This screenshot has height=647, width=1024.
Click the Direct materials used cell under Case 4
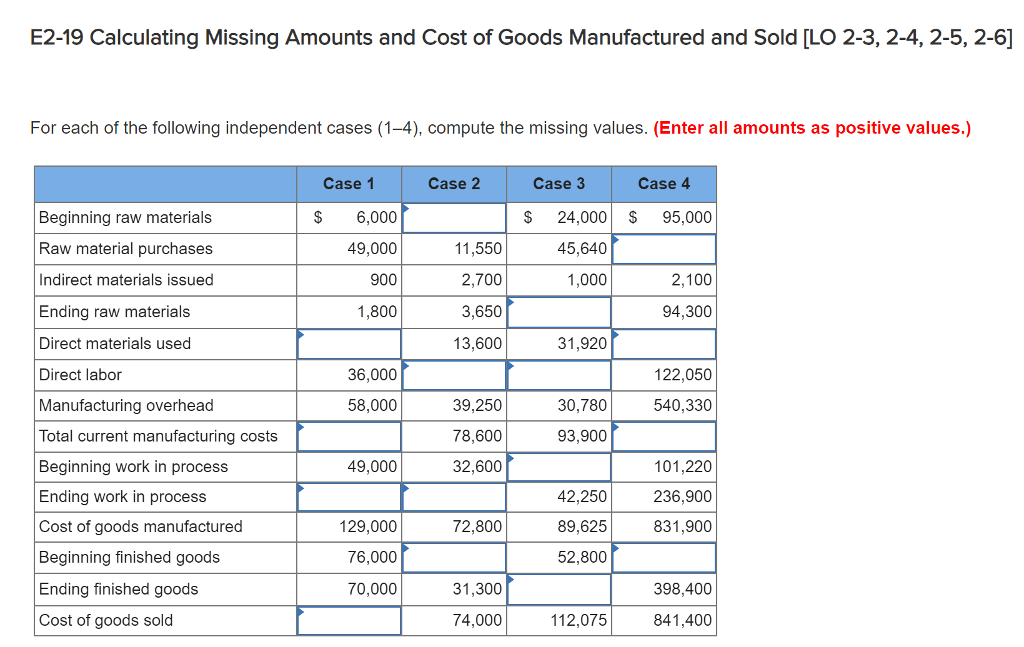[x=664, y=343]
